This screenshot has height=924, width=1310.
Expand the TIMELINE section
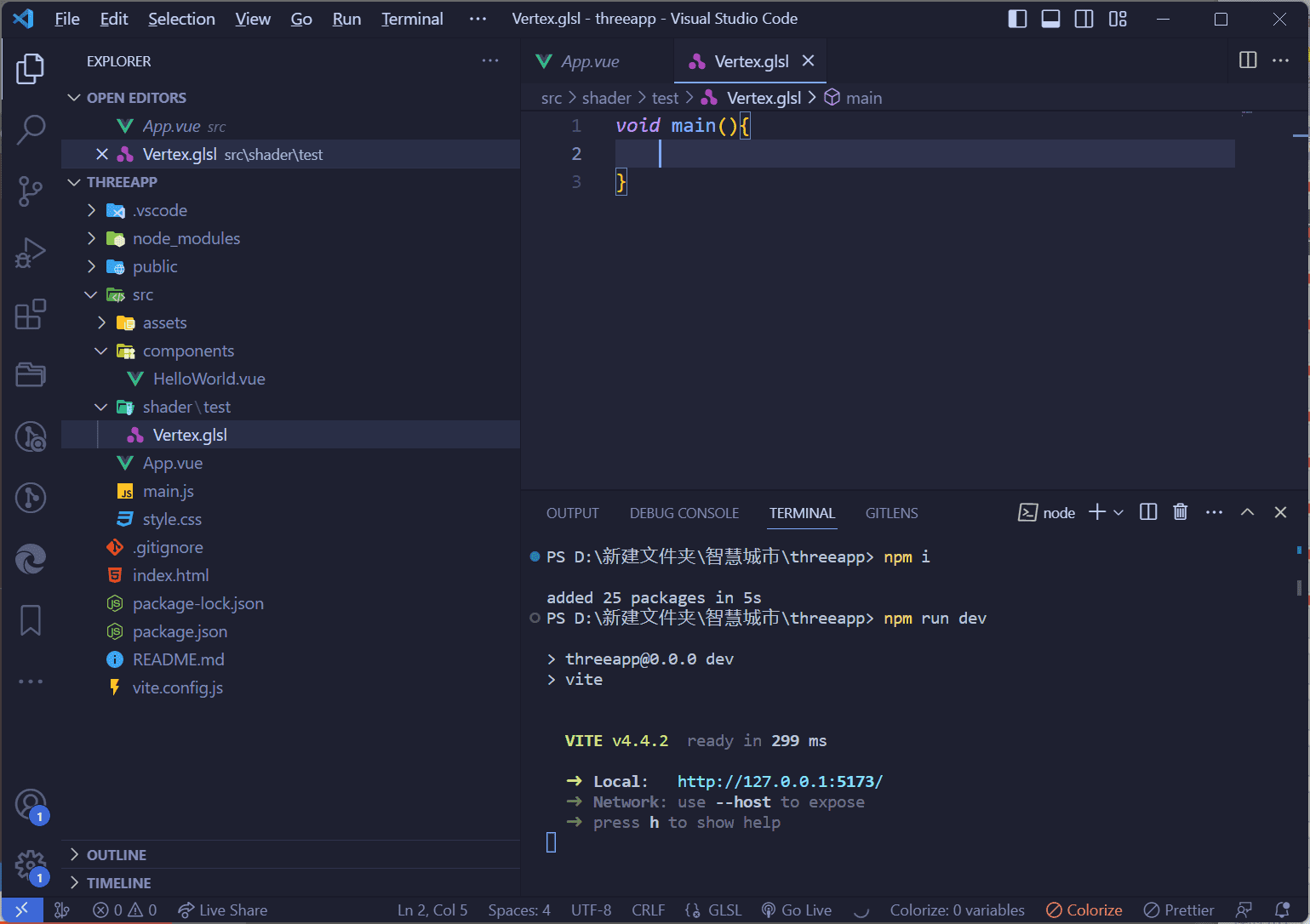tap(74, 882)
